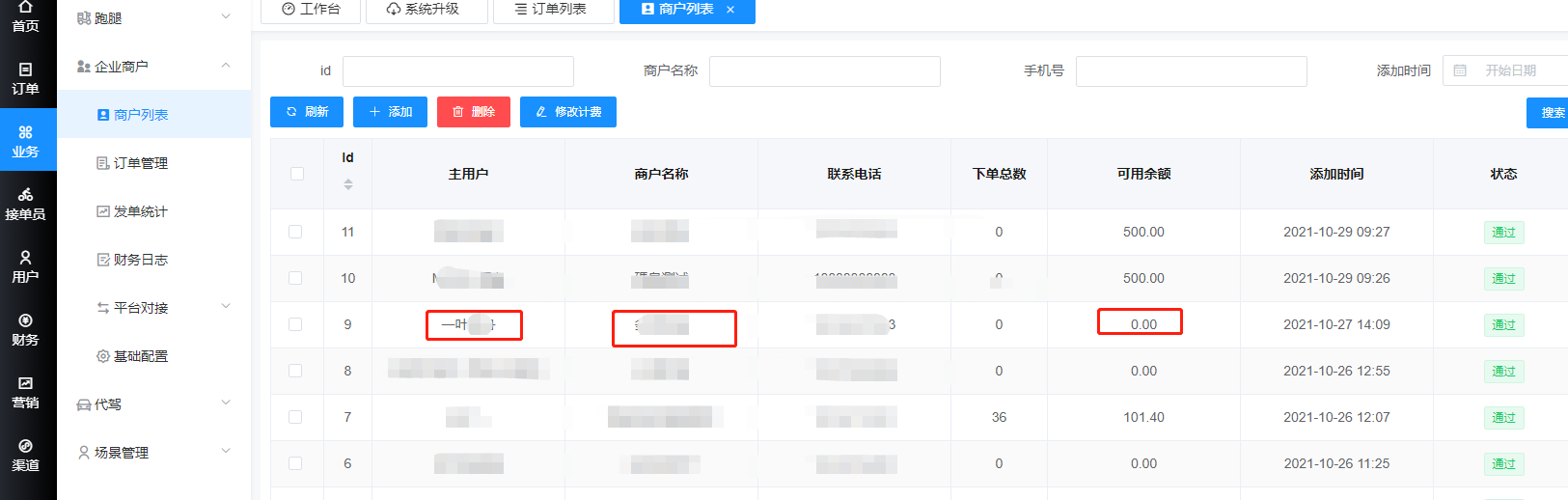Select the 业务 business sidebar icon
This screenshot has height=500, width=1568.
click(x=26, y=142)
